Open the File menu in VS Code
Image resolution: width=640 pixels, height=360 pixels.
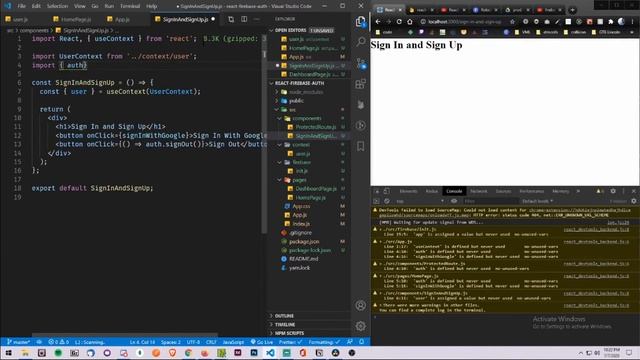click(22, 6)
